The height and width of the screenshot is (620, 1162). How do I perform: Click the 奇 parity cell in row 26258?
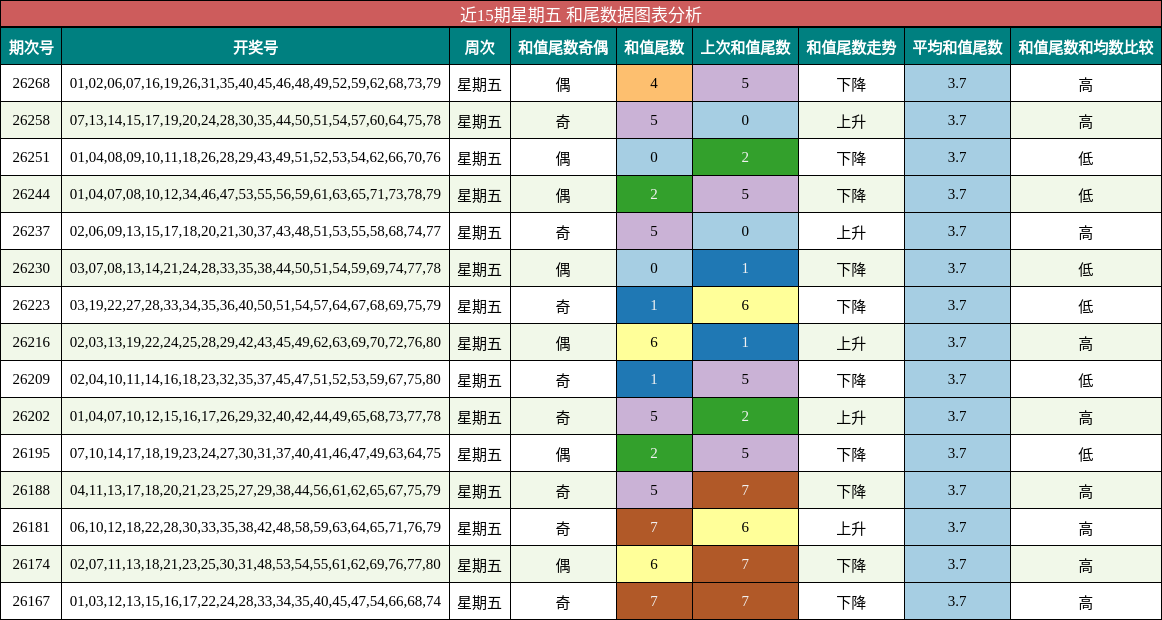click(563, 121)
